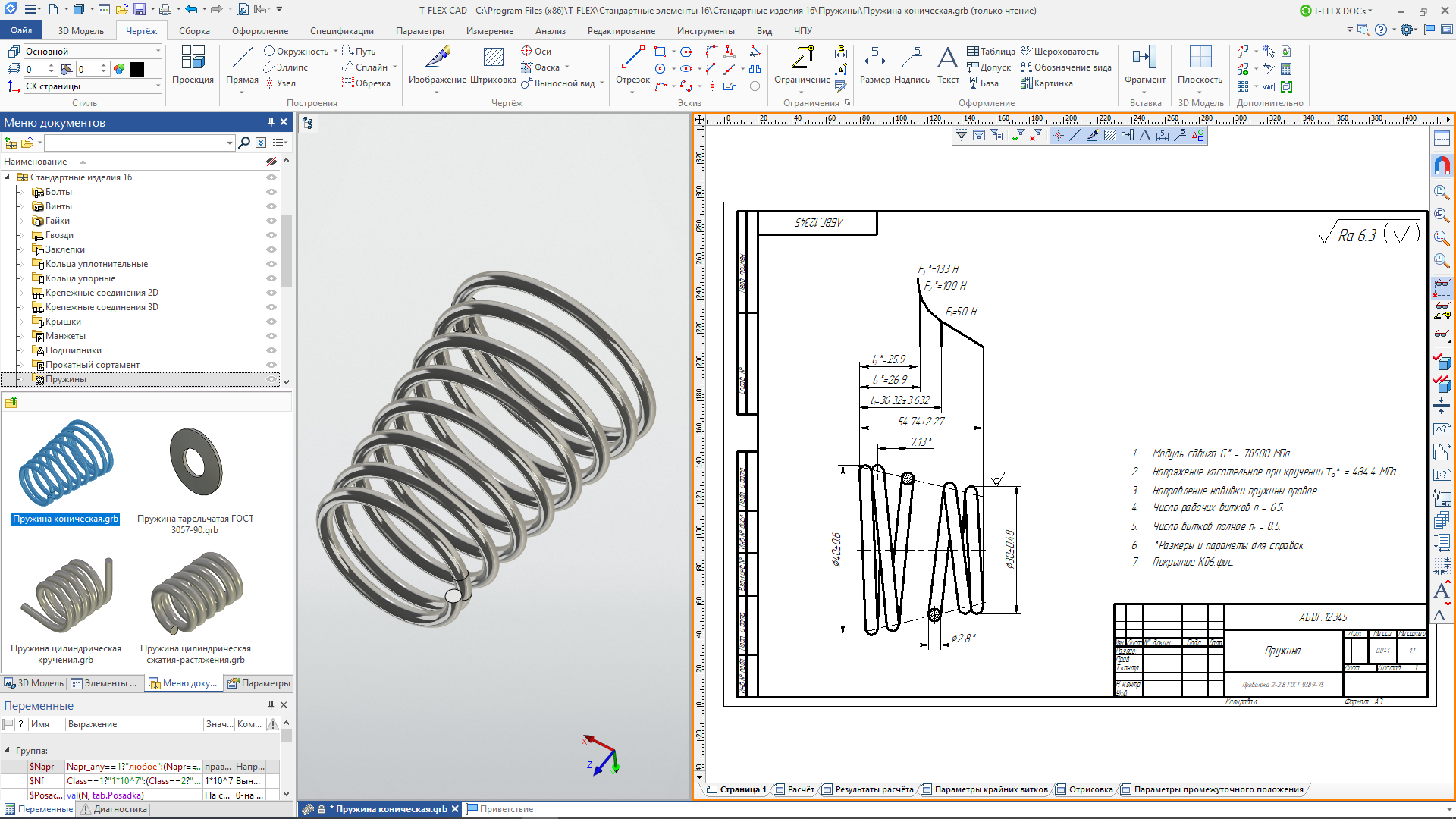Close the Пружина коническая.grb document tab
Image resolution: width=1456 pixels, height=819 pixels.
(455, 809)
